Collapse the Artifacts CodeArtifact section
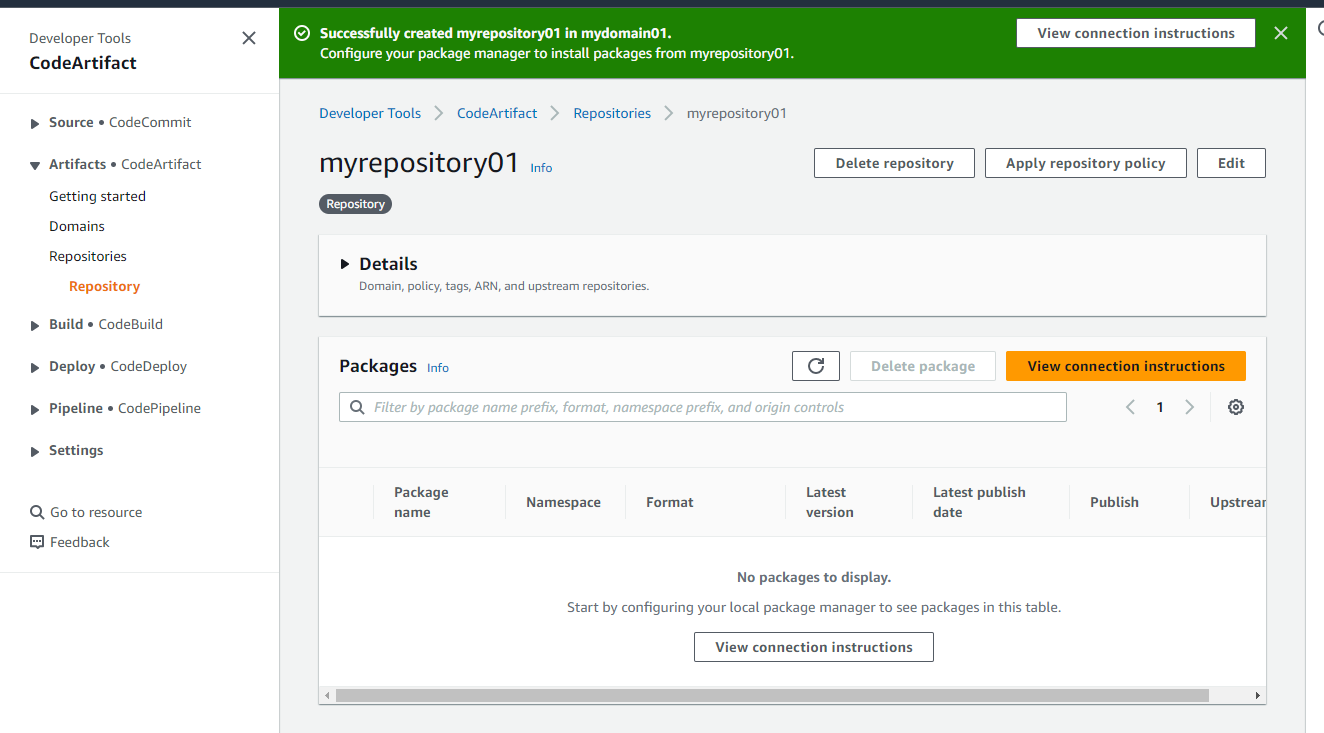Screen dimensions: 1324x733 point(37,165)
